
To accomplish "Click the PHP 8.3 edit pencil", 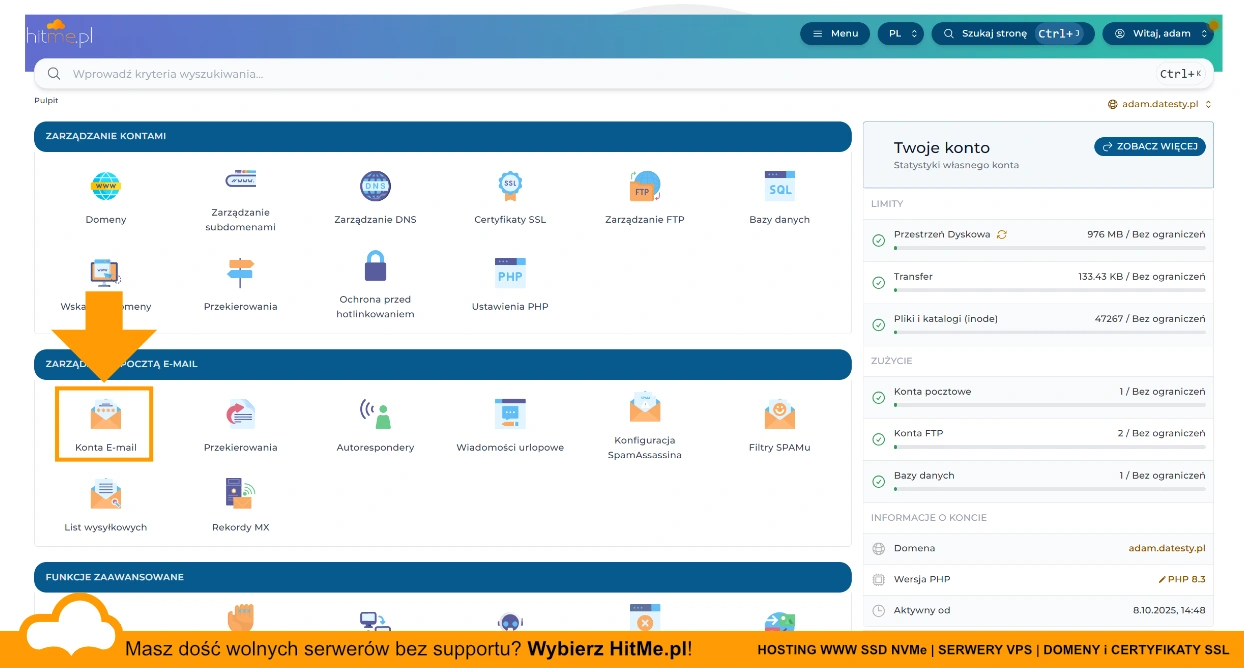I will 1162,579.
